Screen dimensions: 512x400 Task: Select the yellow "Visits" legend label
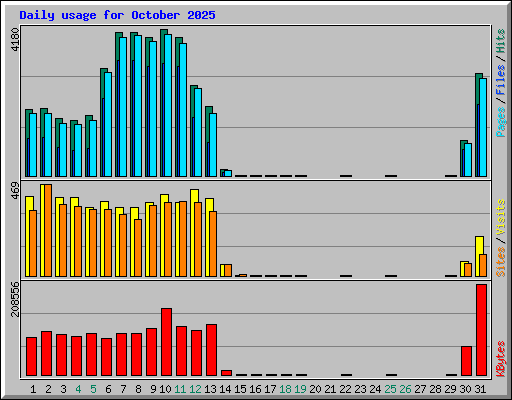tap(501, 217)
